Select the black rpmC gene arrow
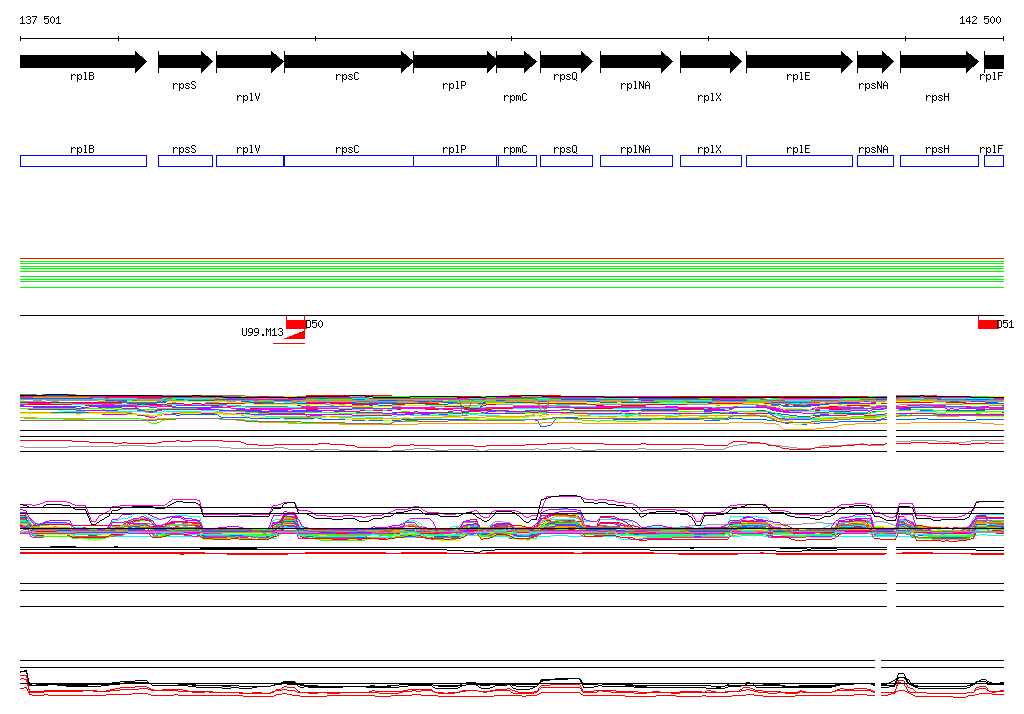The image size is (1024, 714). (517, 62)
